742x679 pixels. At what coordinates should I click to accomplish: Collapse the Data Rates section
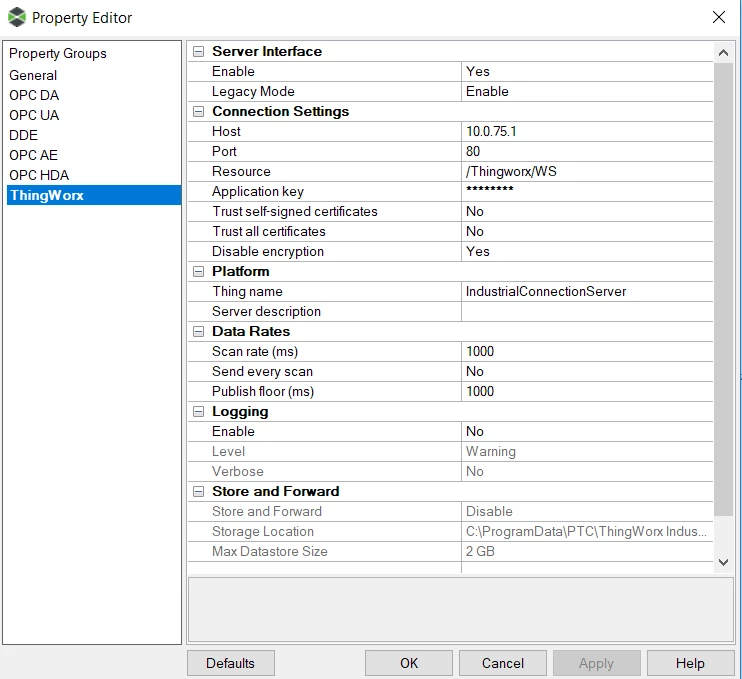pos(198,331)
